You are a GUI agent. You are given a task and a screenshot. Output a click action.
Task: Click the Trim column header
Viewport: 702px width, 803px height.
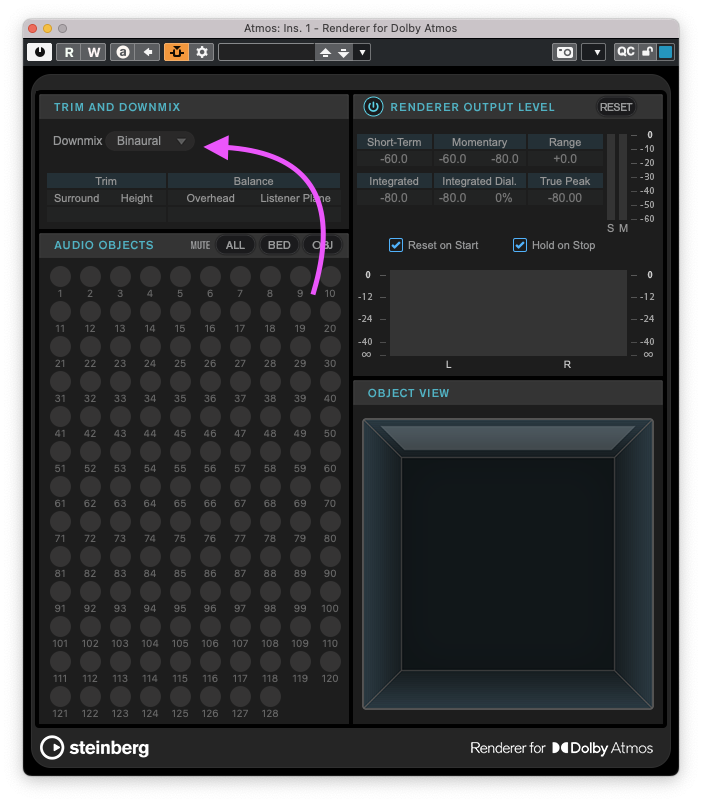(x=106, y=181)
